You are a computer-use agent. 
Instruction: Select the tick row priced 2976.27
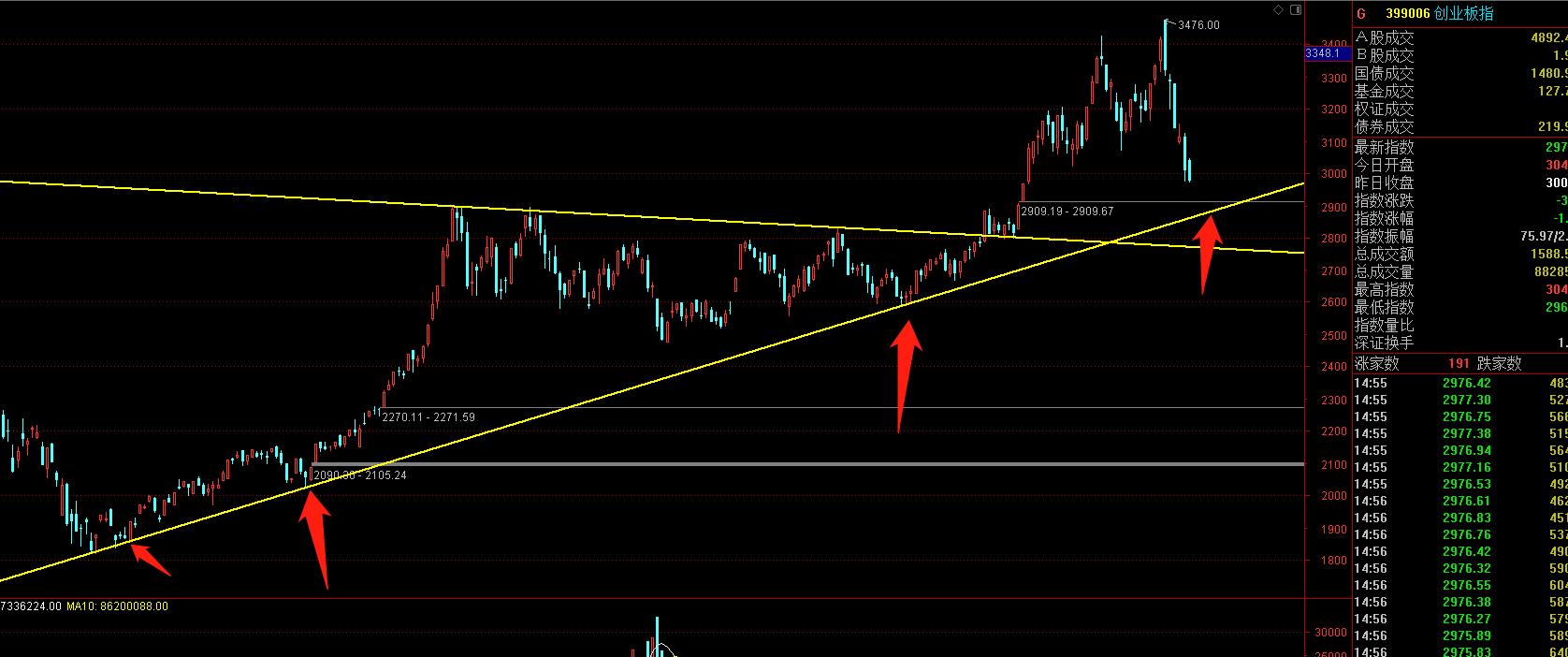coord(1460,619)
